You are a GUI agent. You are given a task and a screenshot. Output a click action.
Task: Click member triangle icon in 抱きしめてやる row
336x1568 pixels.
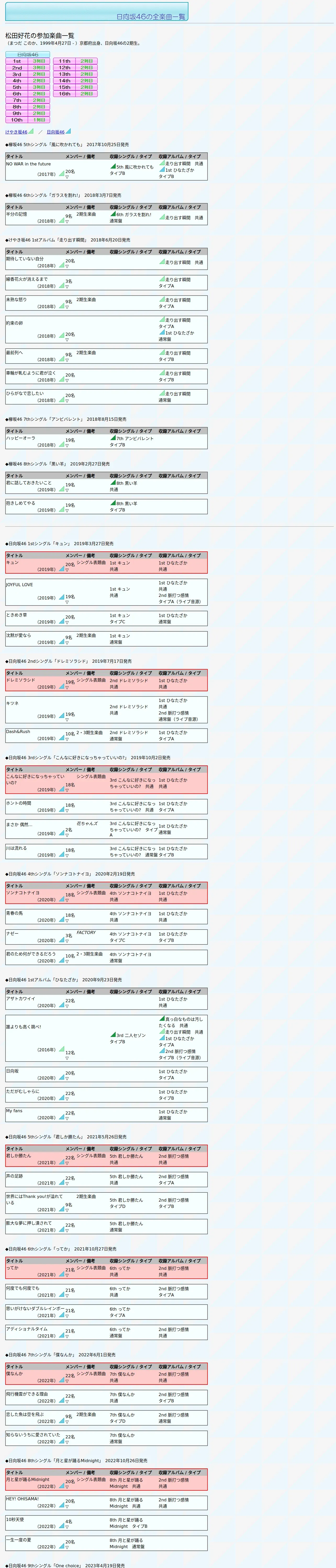(61, 510)
